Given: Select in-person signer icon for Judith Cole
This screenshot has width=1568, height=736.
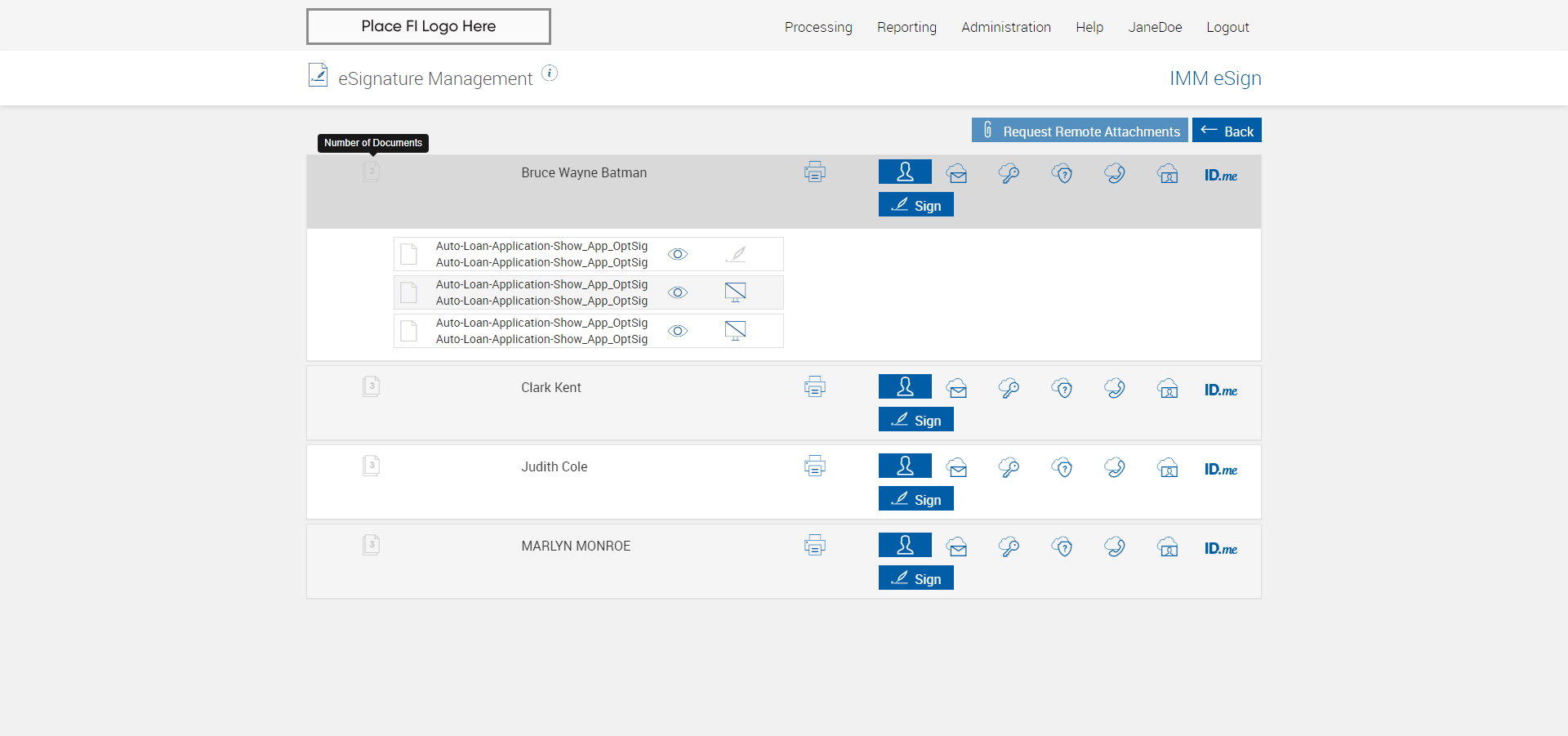Looking at the screenshot, I should 905,466.
